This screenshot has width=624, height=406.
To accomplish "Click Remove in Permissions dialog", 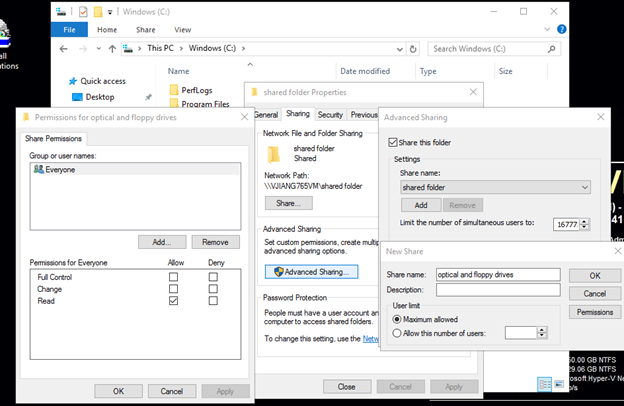I will [x=215, y=242].
